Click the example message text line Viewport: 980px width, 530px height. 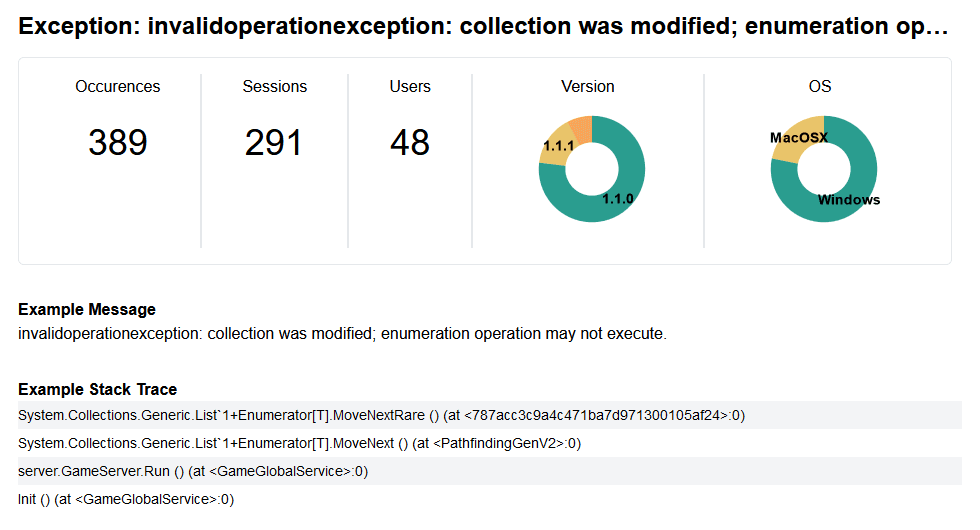(x=342, y=333)
